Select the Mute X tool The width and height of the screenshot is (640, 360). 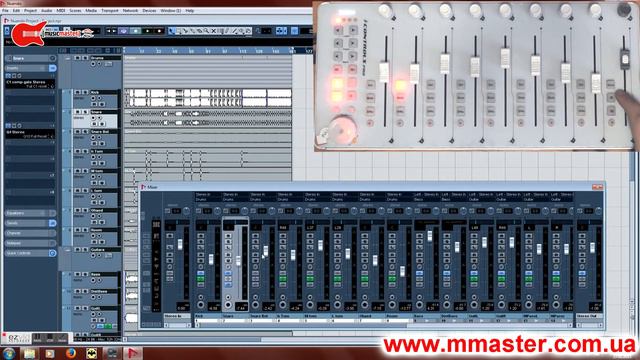[x=213, y=31]
